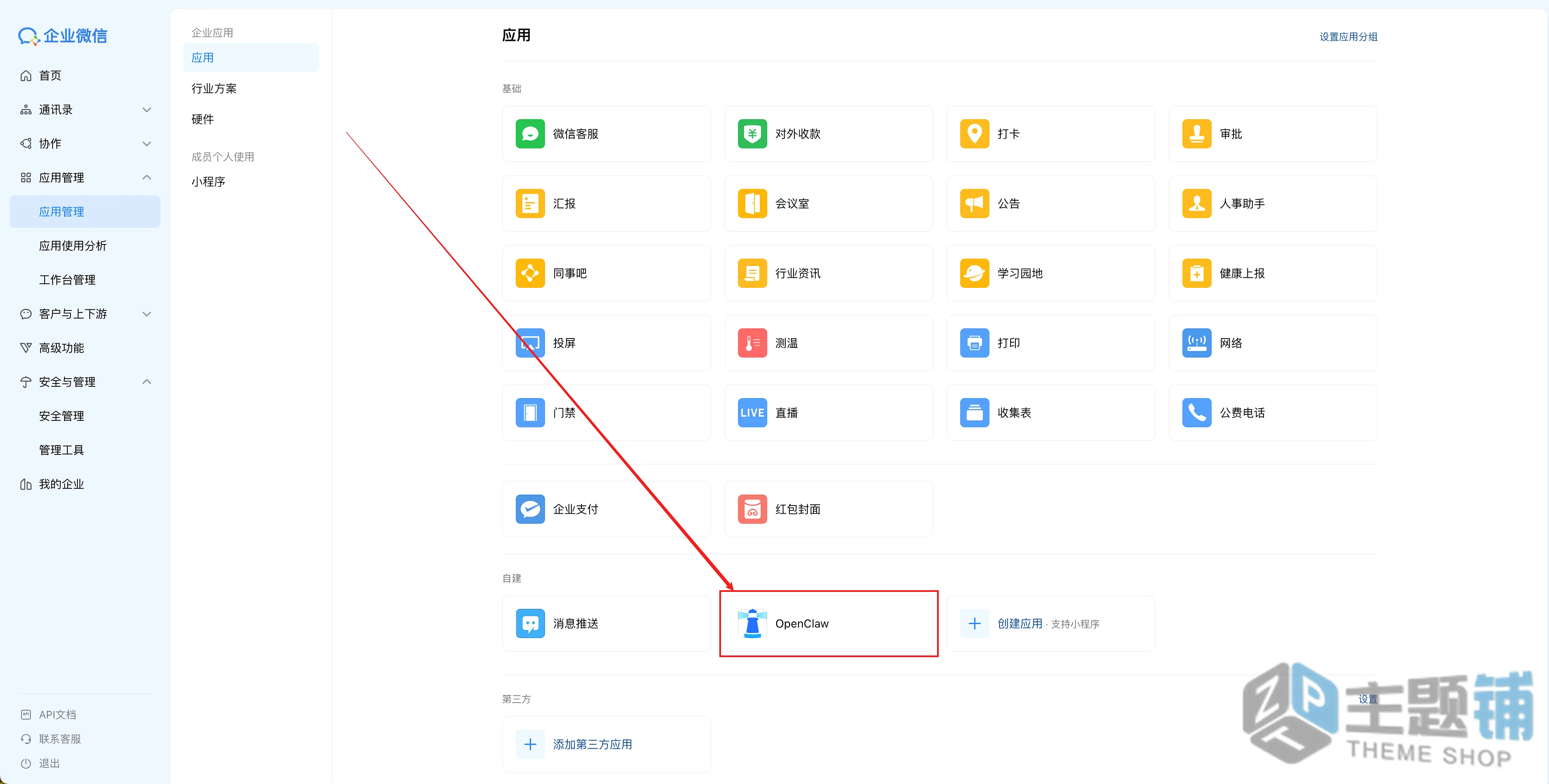Open the 对外收款 app icon
The image size is (1549, 784).
point(752,133)
